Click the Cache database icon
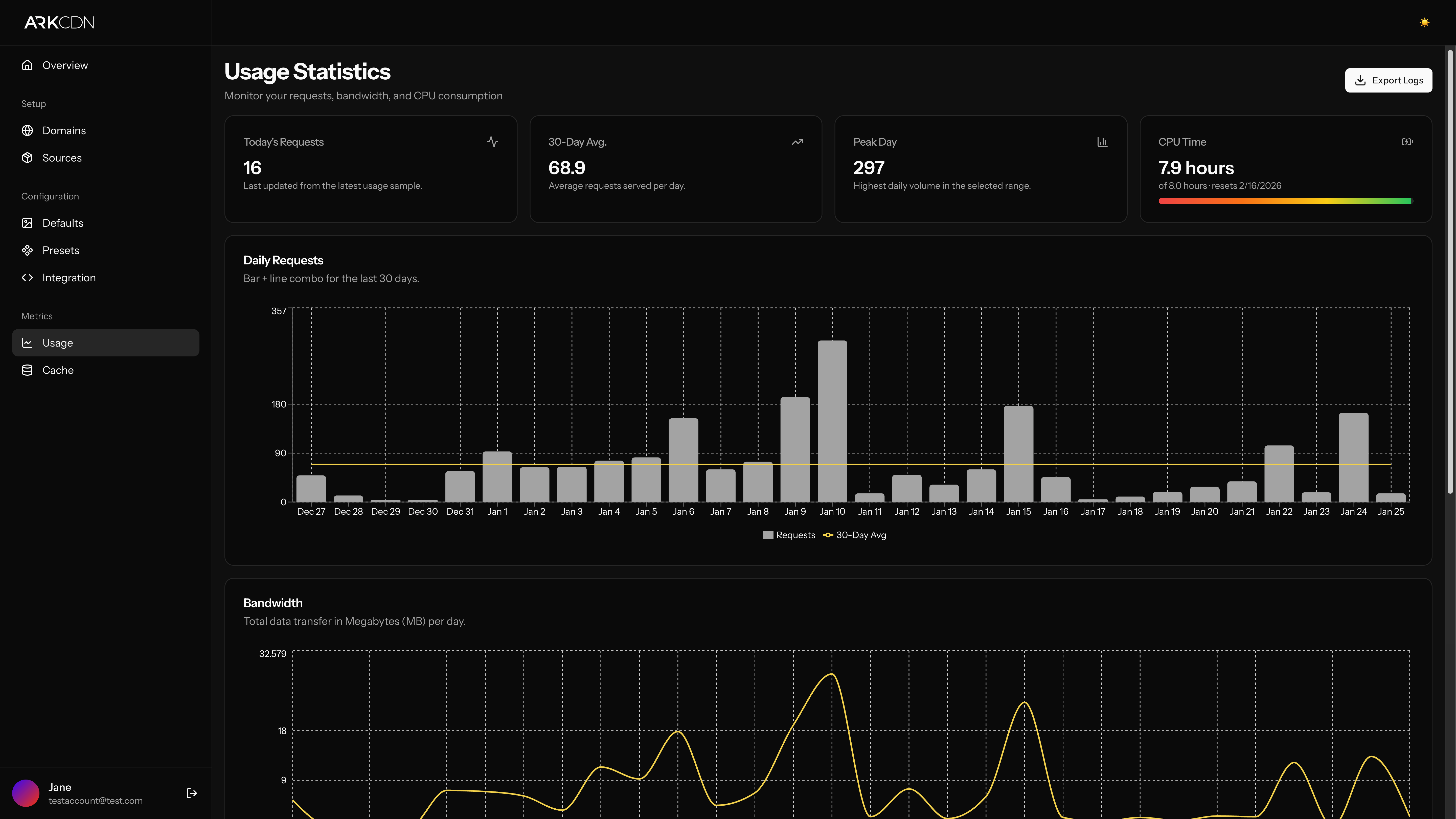Viewport: 1456px width, 819px height. click(27, 370)
